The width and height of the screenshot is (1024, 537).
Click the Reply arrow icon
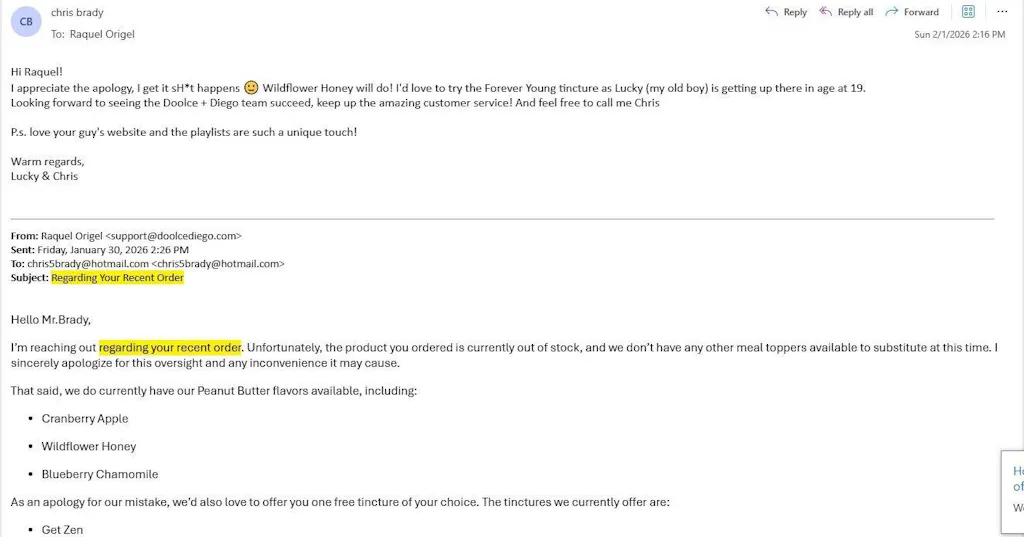point(771,12)
